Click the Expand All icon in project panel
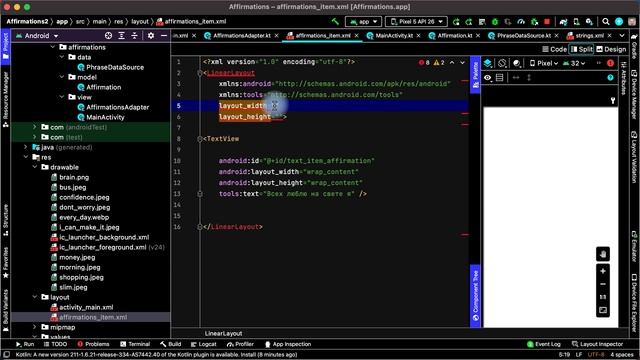The image size is (640, 360). [121, 36]
